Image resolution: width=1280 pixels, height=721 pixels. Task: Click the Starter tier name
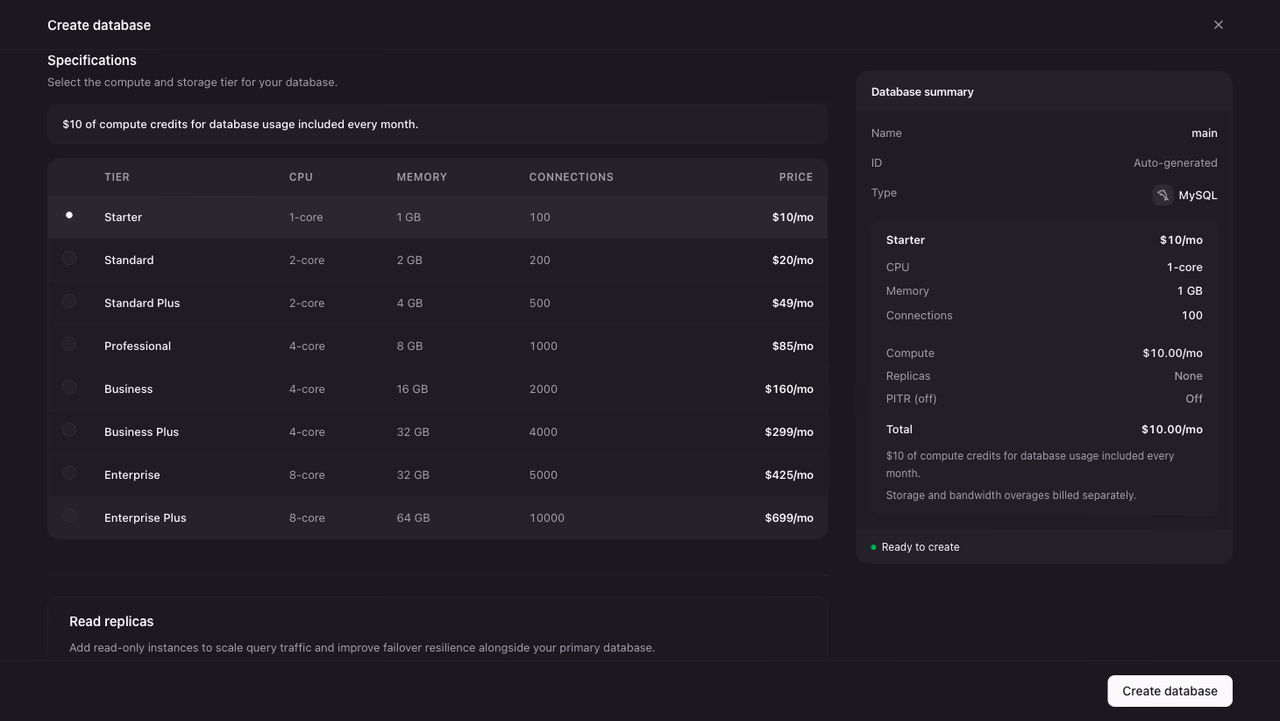123,217
